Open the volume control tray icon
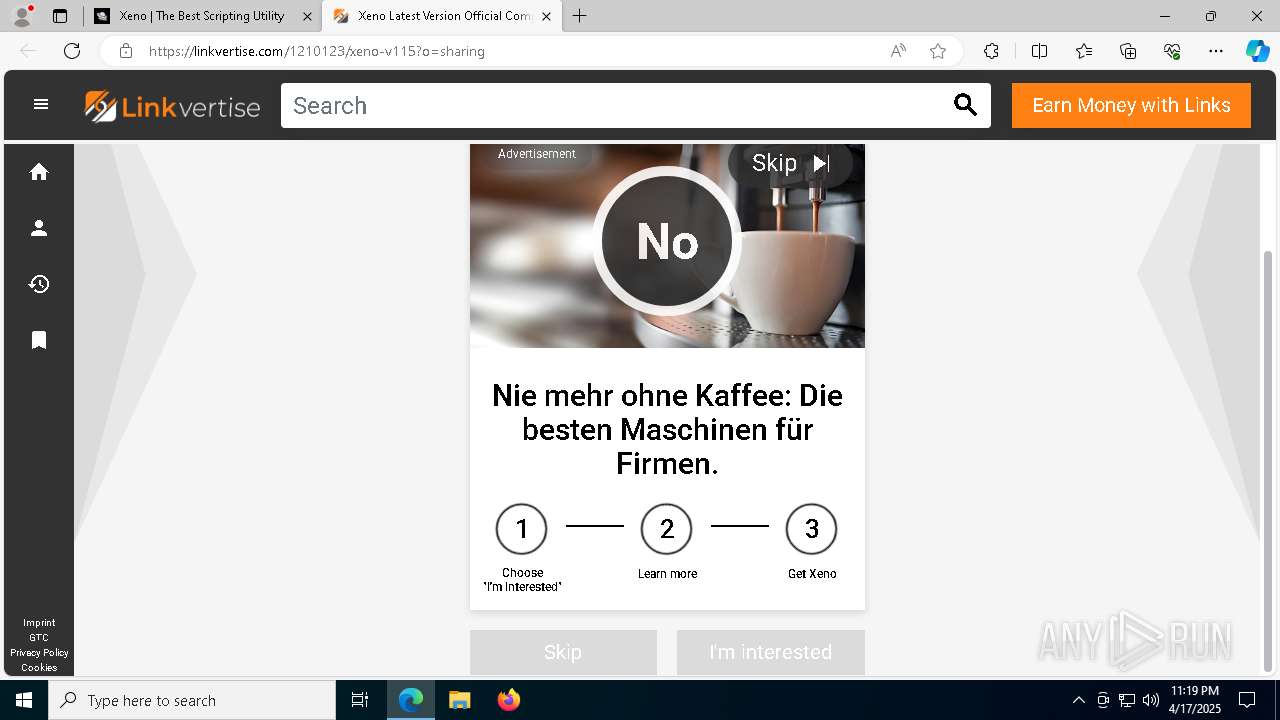 pos(1151,700)
